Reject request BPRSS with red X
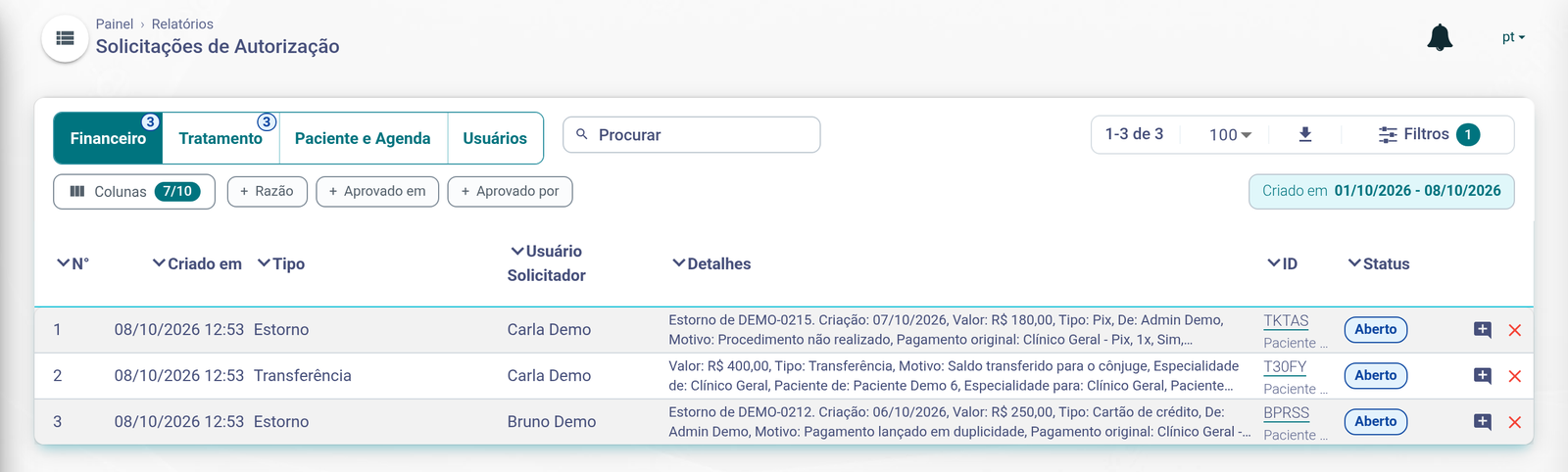The height and width of the screenshot is (472, 1568). pos(1515,422)
